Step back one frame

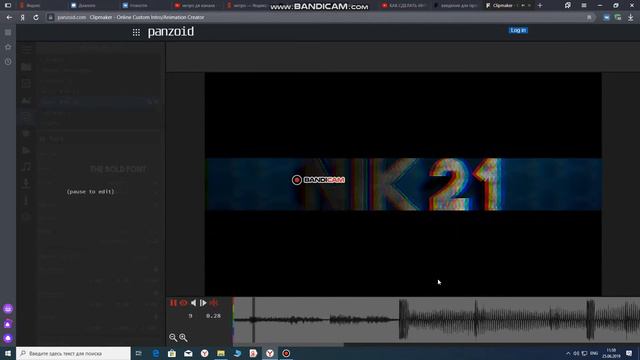point(193,303)
